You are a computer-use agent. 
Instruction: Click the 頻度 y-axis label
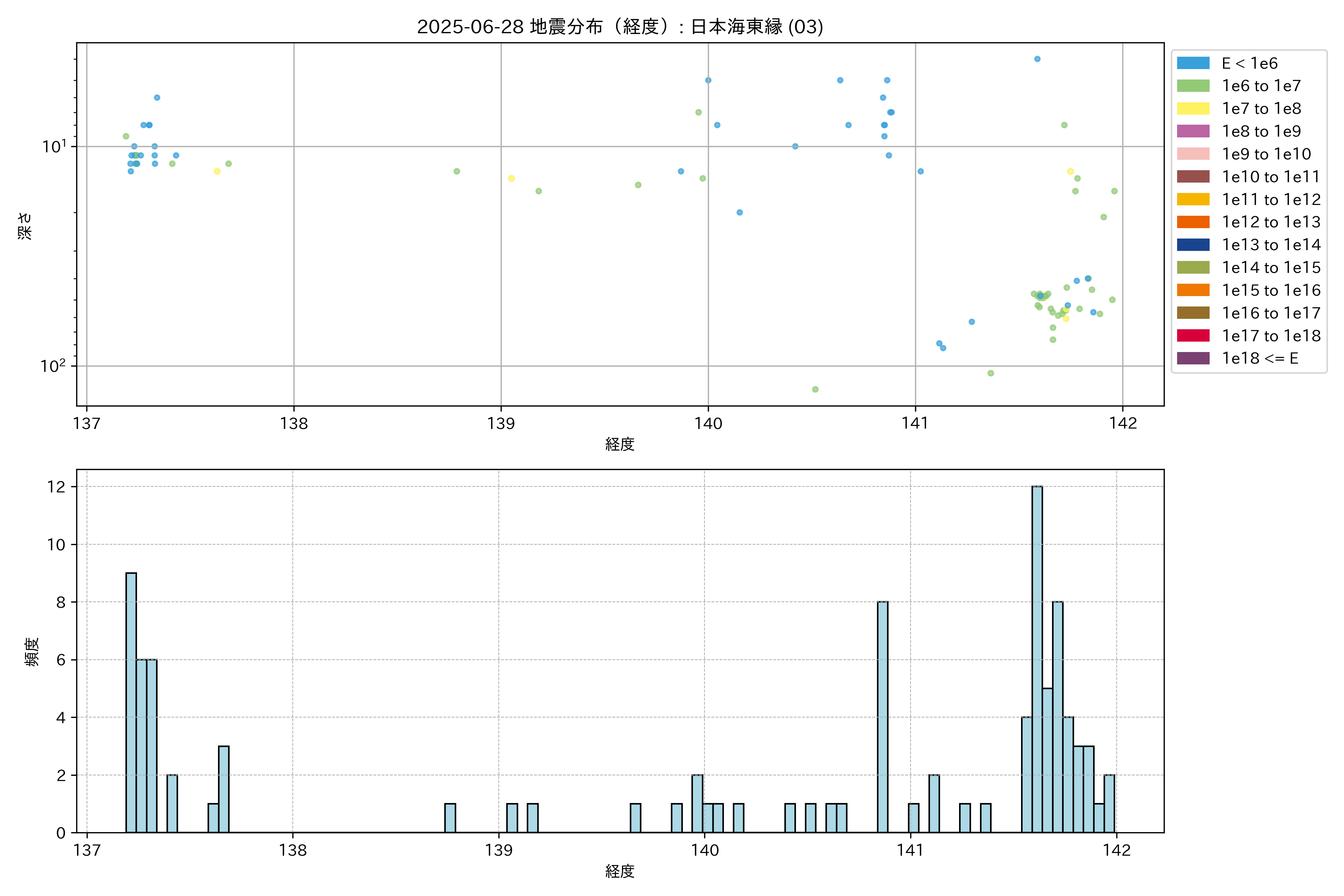point(32,651)
